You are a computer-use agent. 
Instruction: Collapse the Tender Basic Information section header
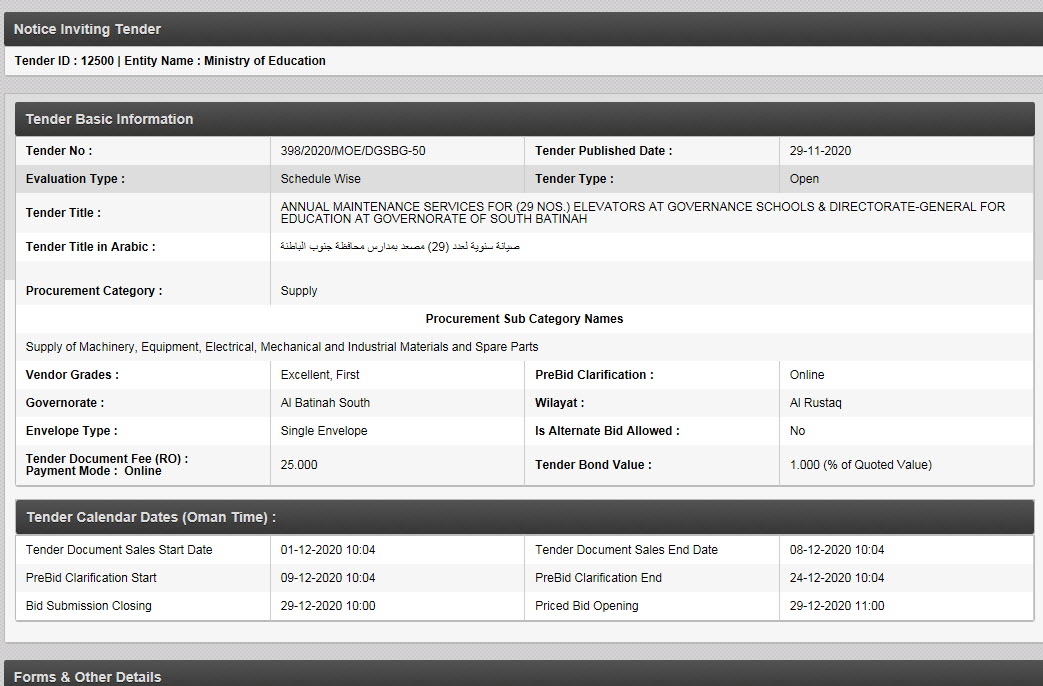[110, 119]
